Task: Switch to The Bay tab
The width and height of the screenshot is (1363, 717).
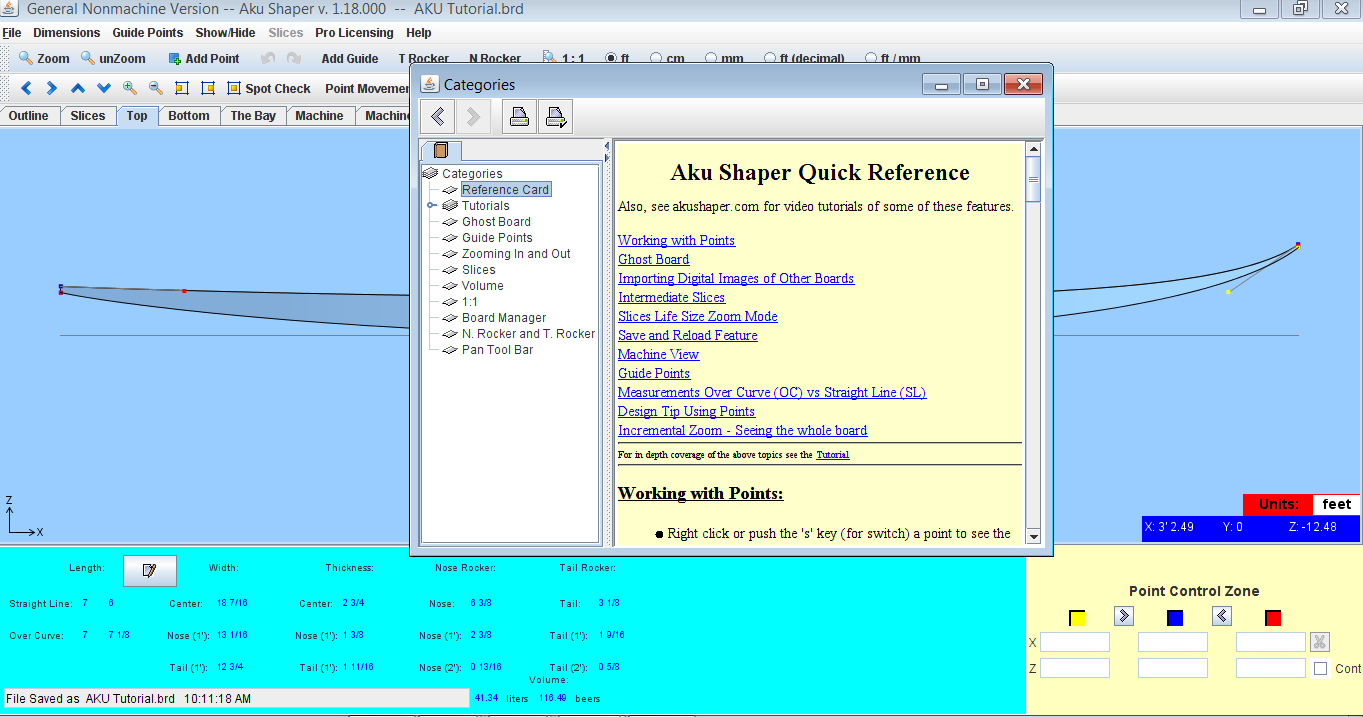Action: [x=253, y=116]
